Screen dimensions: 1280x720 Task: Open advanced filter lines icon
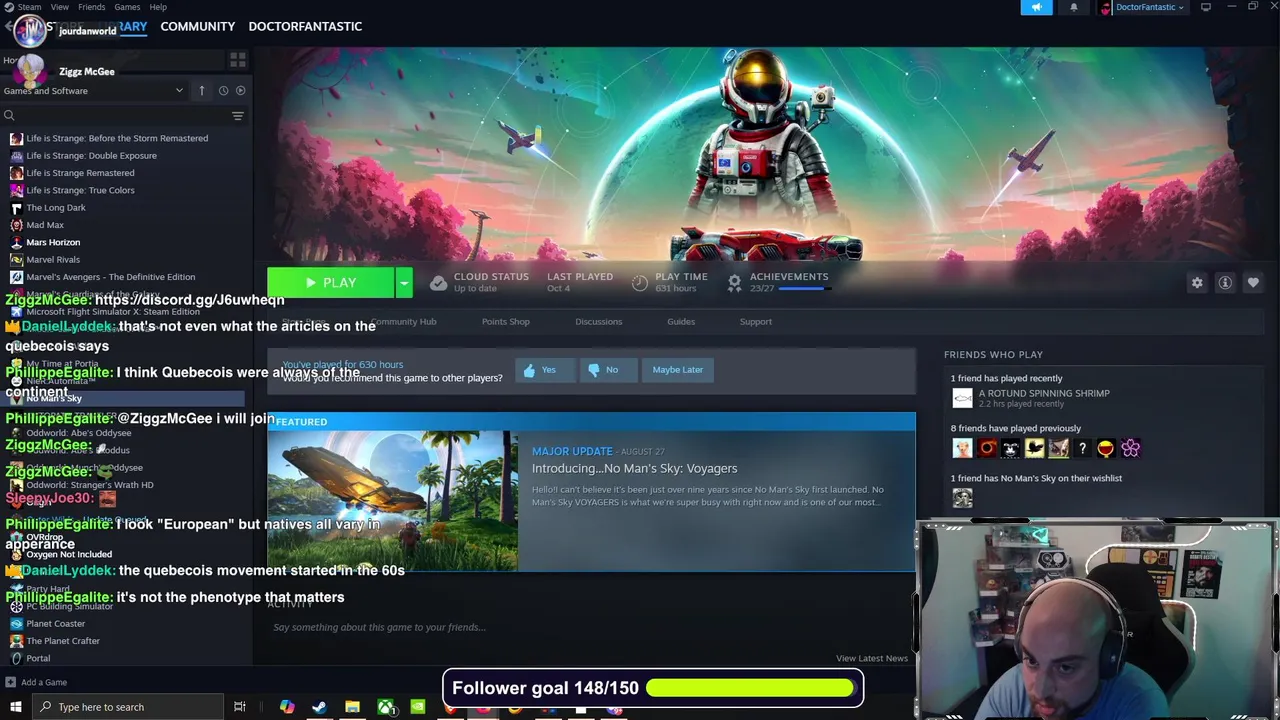[238, 116]
